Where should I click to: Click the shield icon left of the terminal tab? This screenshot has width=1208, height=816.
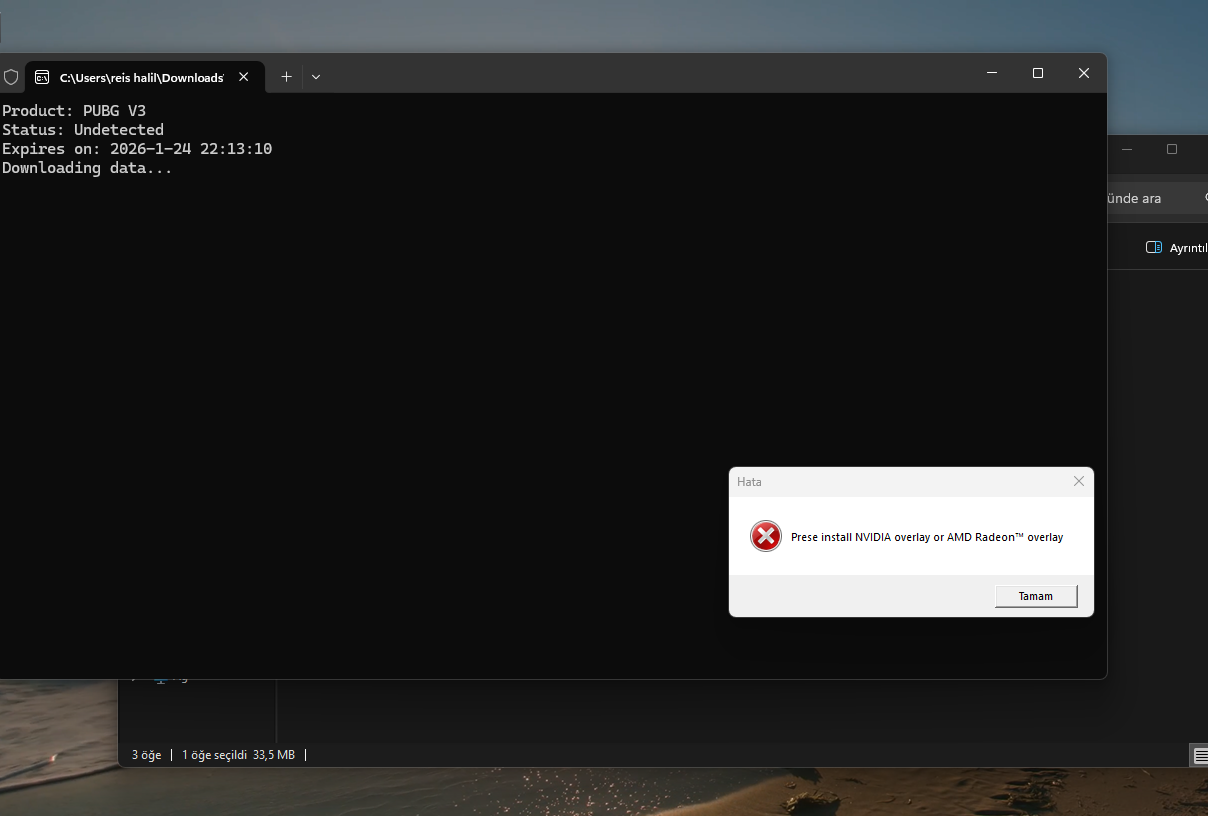[x=11, y=77]
